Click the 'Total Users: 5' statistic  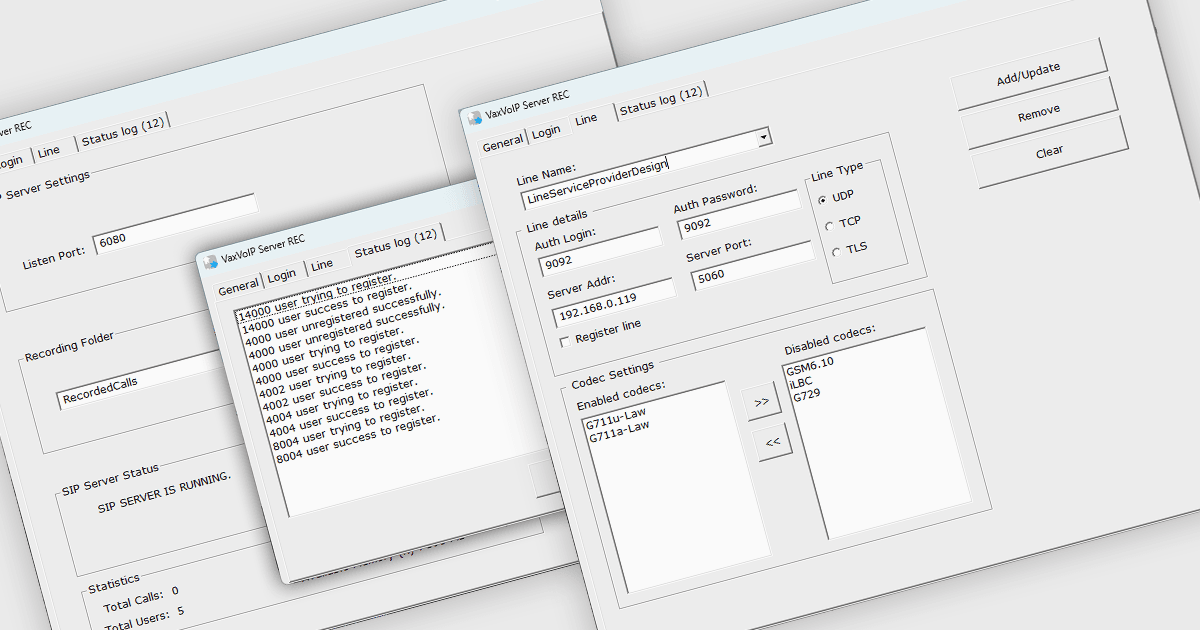pyautogui.click(x=145, y=617)
